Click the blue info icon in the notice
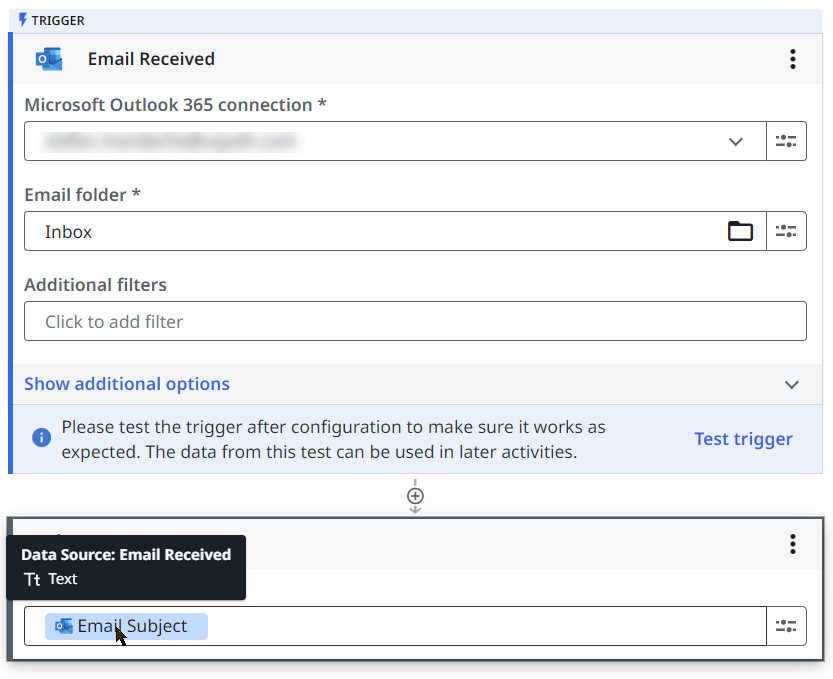Image resolution: width=833 pixels, height=679 pixels. click(x=41, y=438)
